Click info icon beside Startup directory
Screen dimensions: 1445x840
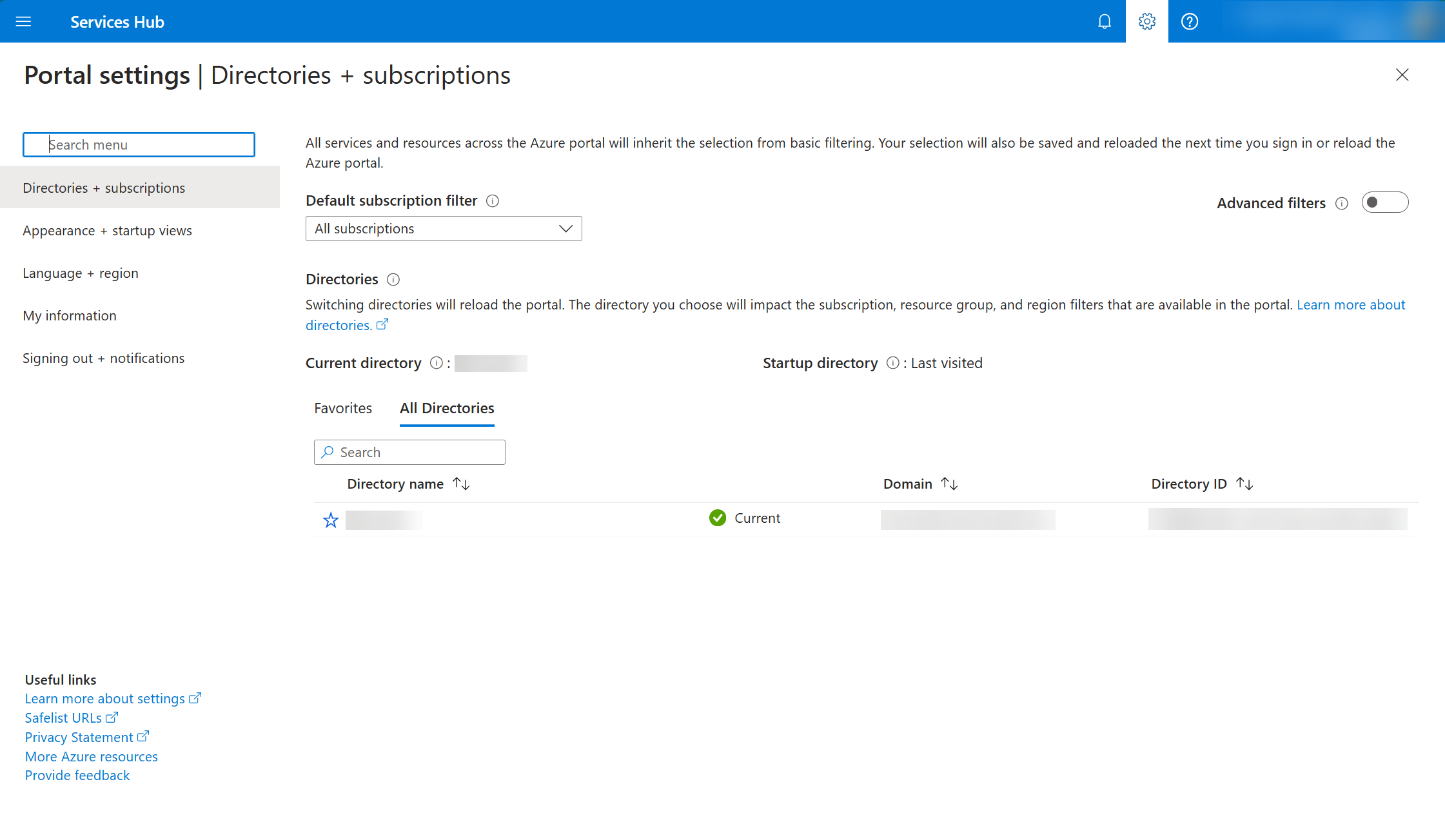pos(892,363)
